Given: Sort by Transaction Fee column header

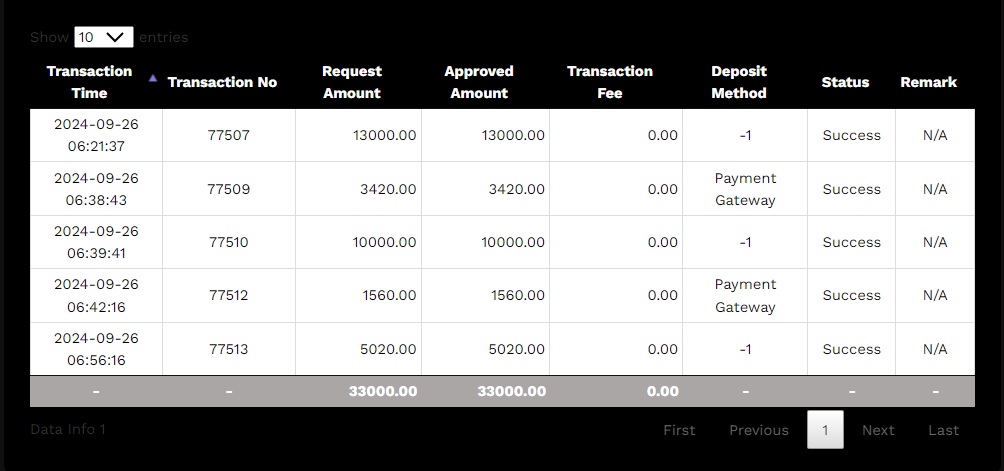Looking at the screenshot, I should coord(609,82).
